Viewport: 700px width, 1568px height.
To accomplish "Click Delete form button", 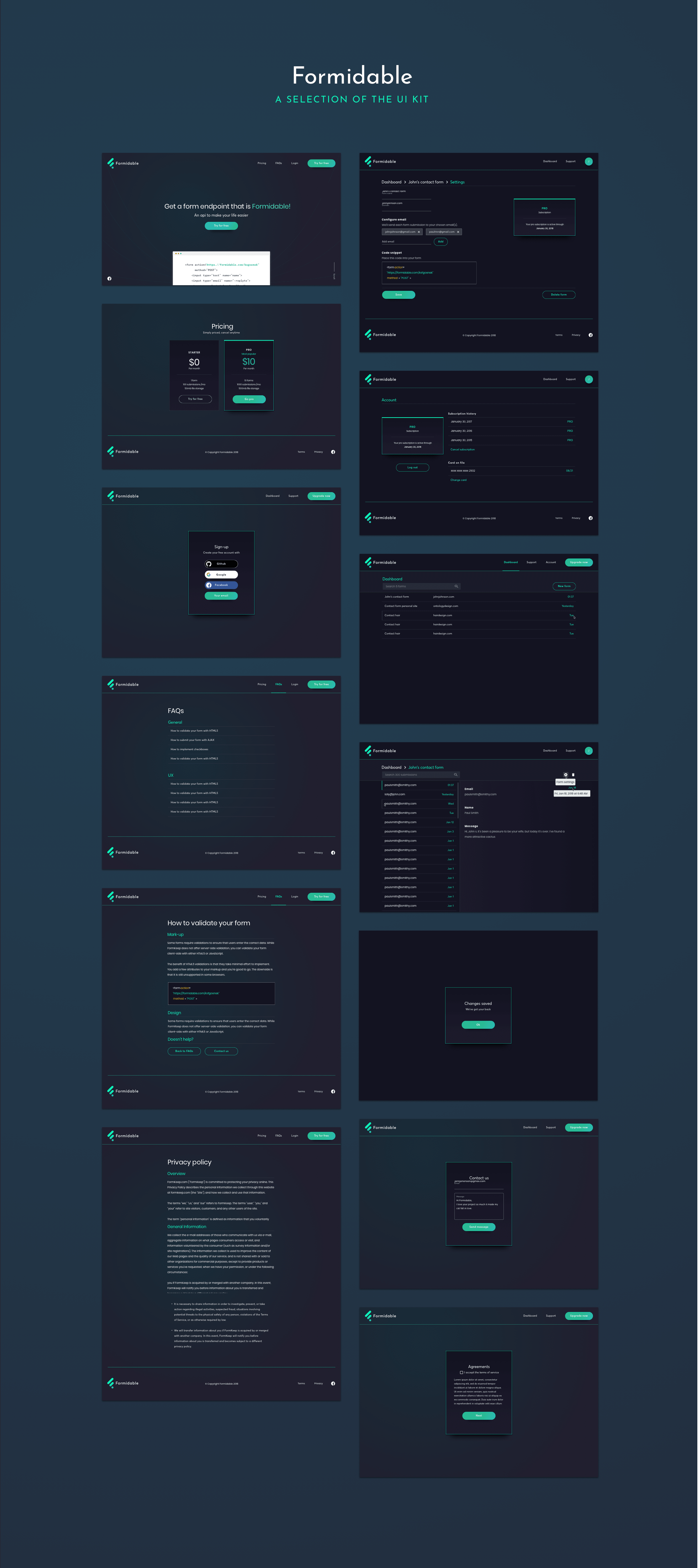I will [x=559, y=294].
